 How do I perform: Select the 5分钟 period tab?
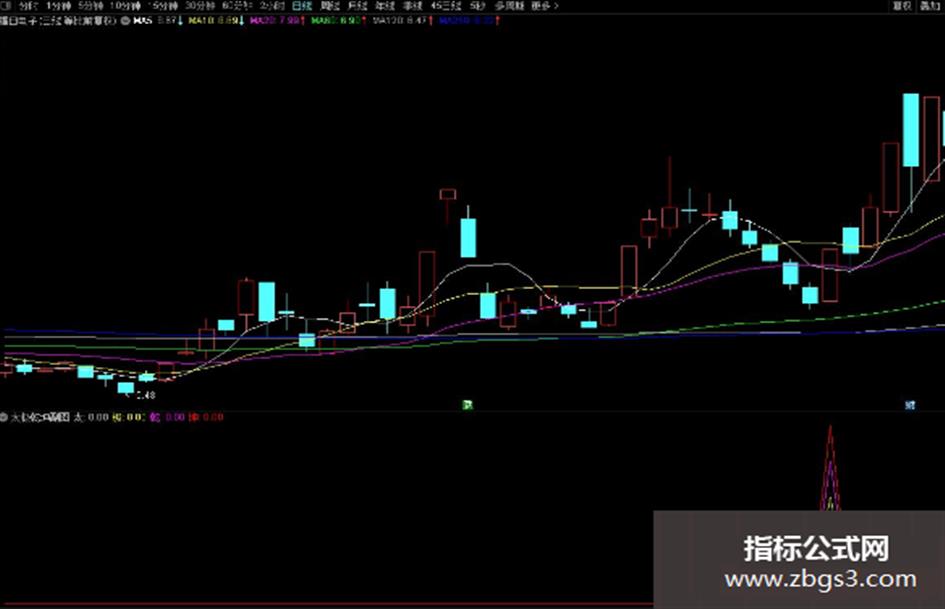90,6
